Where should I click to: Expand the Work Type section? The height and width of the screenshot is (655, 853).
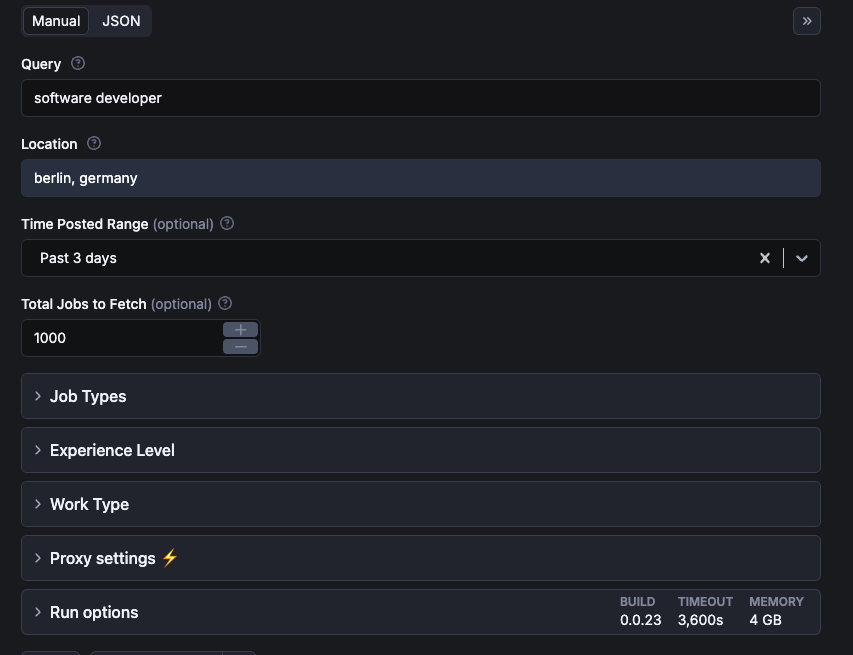[x=421, y=504]
